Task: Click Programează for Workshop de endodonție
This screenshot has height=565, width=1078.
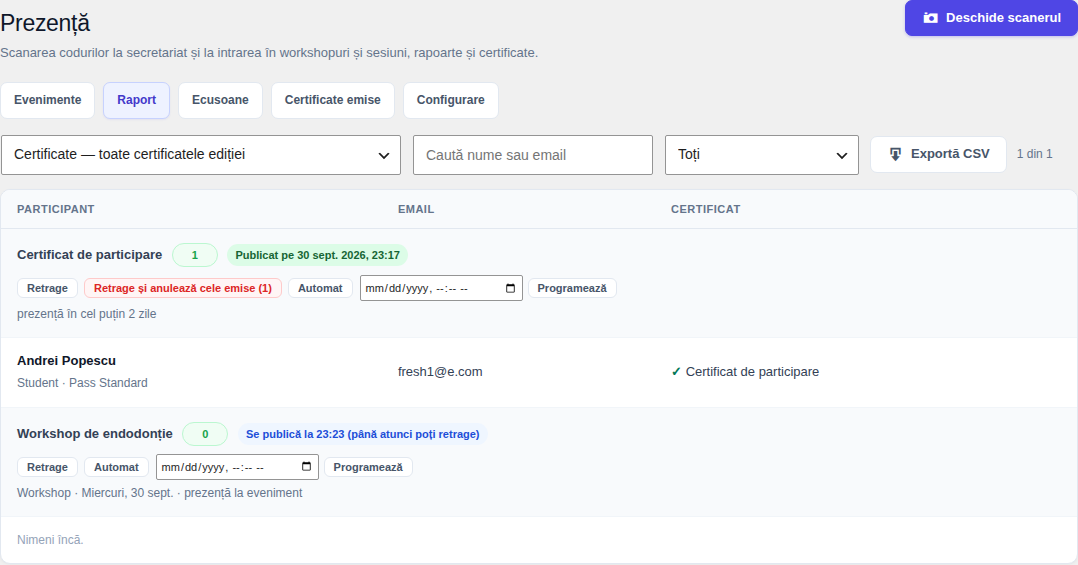Action: click(368, 467)
